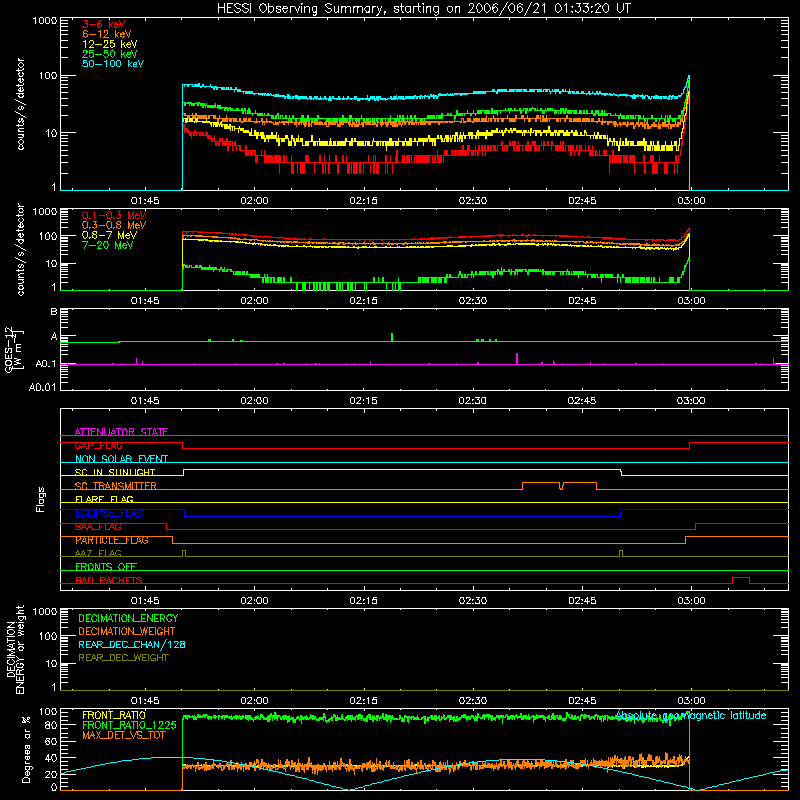The height and width of the screenshot is (800, 800).
Task: Click the 03:00 tick under flags plot
Action: click(691, 601)
